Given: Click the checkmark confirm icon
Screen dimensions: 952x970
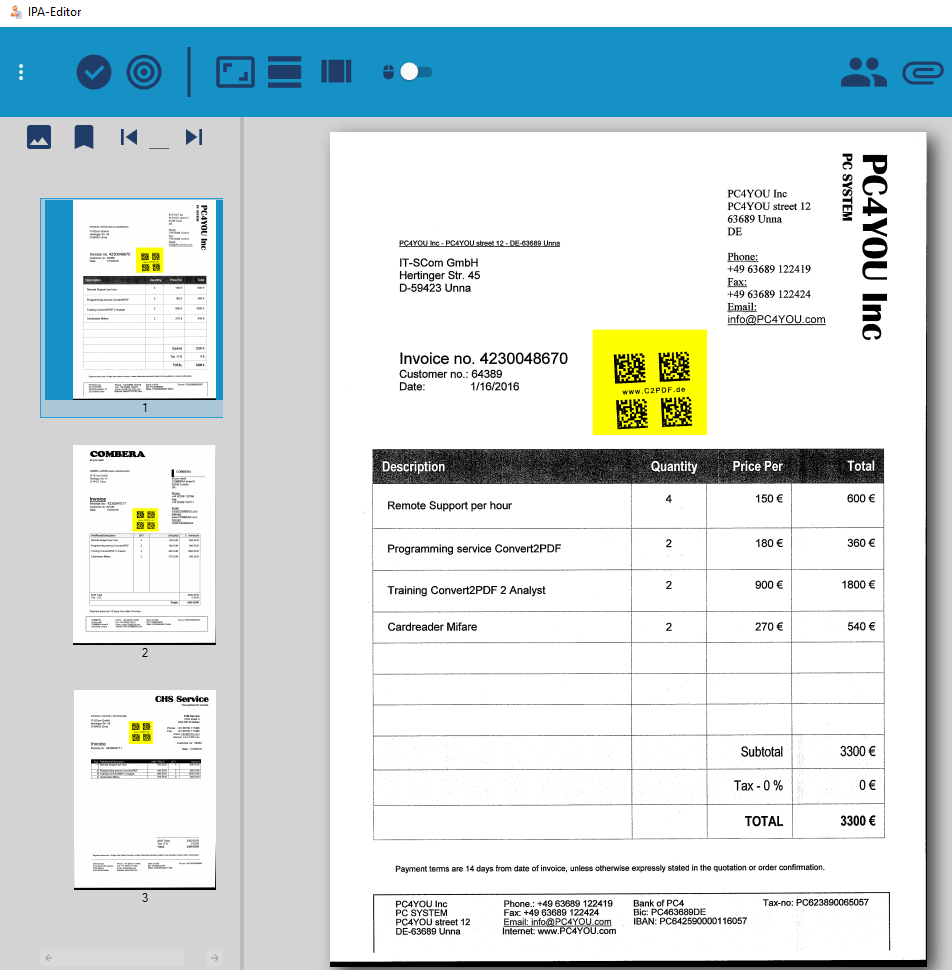Looking at the screenshot, I should tap(94, 72).
